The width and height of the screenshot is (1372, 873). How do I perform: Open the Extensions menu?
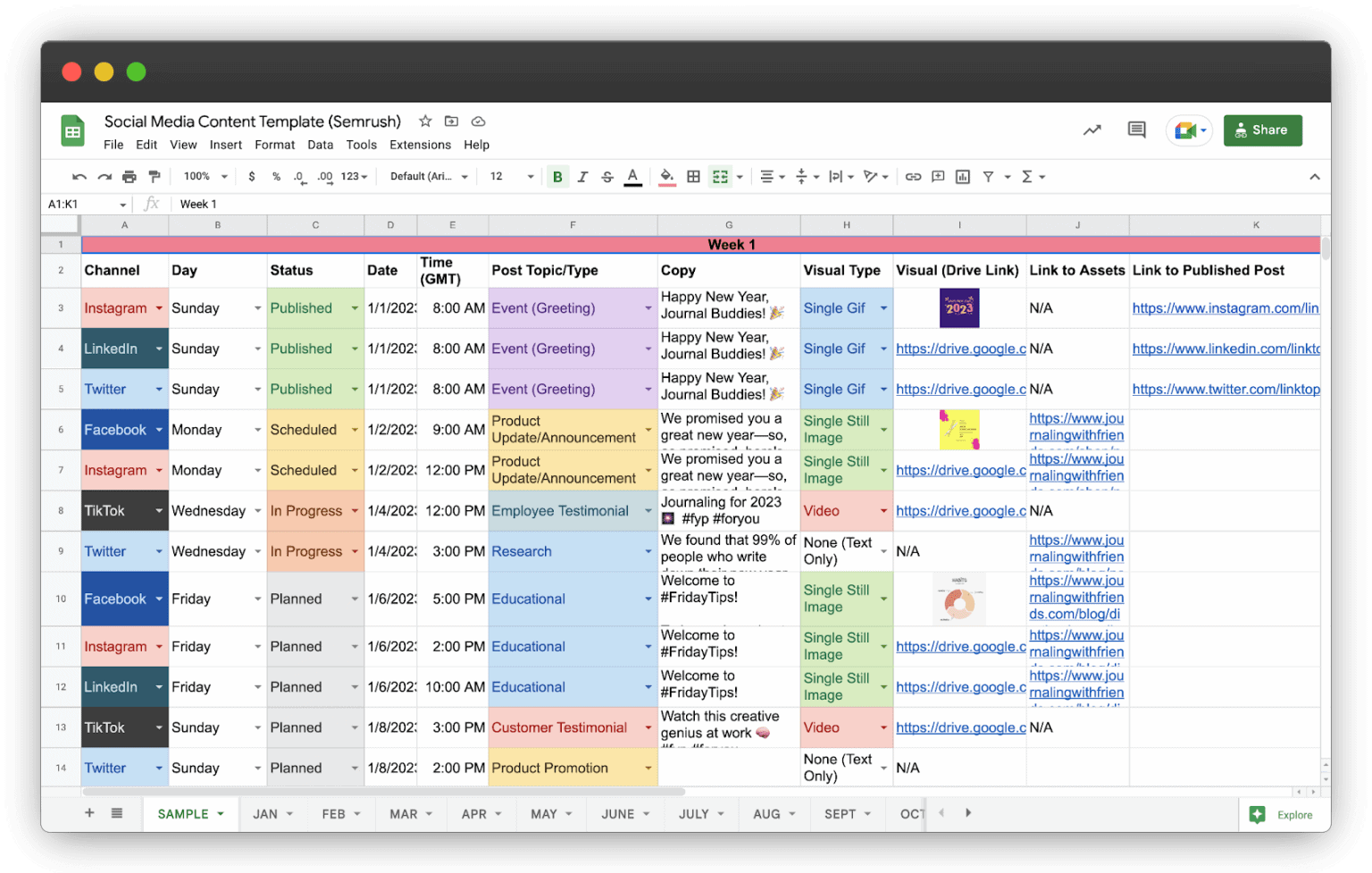(x=420, y=145)
